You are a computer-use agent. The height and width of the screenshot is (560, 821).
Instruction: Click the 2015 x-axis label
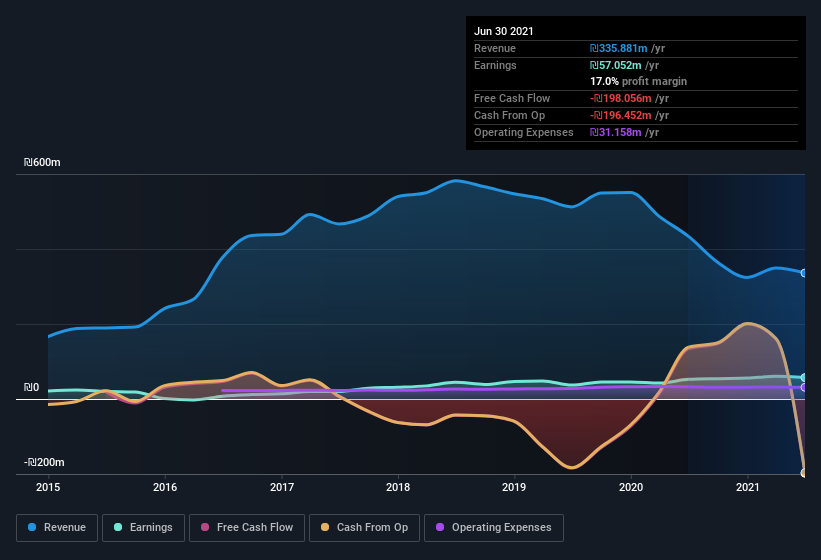(48, 487)
